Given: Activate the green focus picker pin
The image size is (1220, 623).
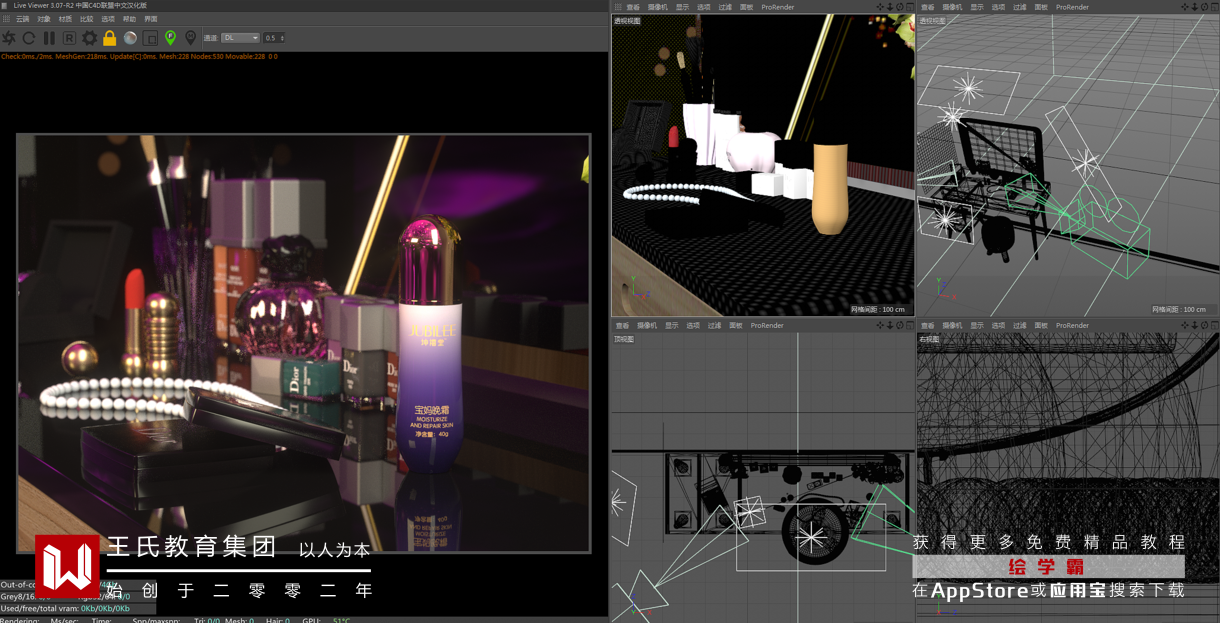Looking at the screenshot, I should coord(170,38).
